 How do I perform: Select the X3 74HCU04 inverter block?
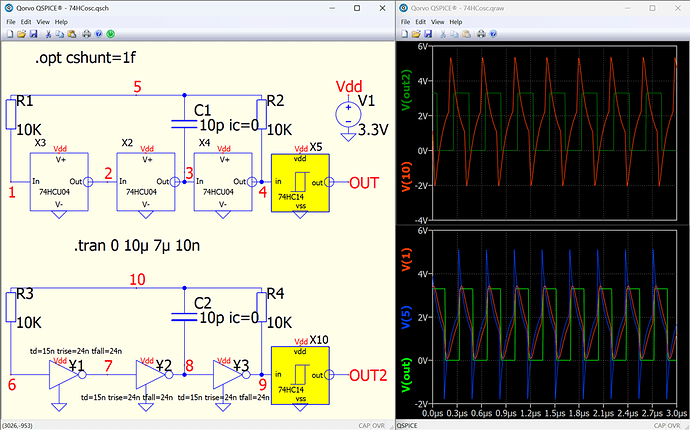59,182
